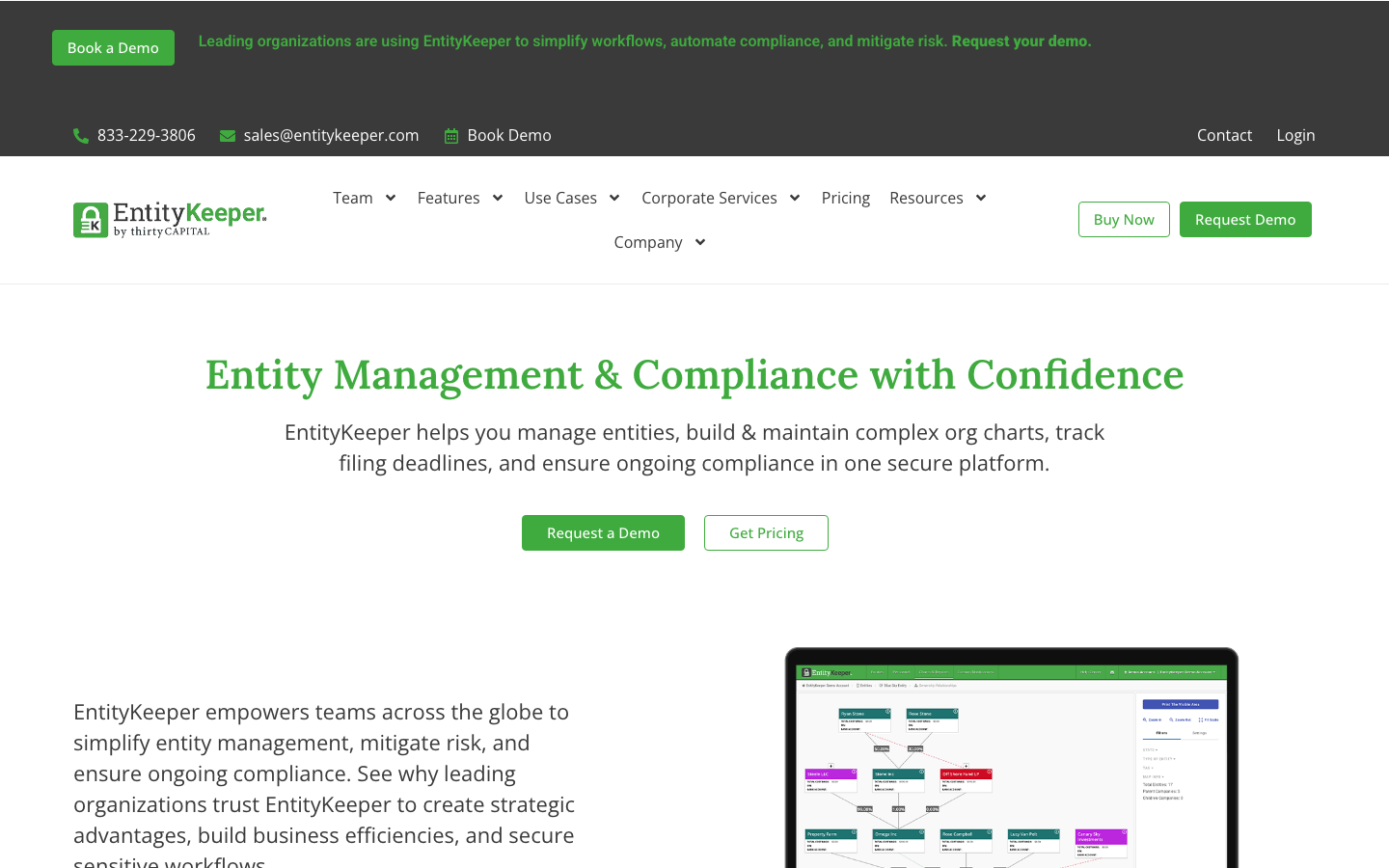The width and height of the screenshot is (1389, 868).
Task: Click the 'Entity Management & Compliance with Confidence' heading
Action: (694, 375)
